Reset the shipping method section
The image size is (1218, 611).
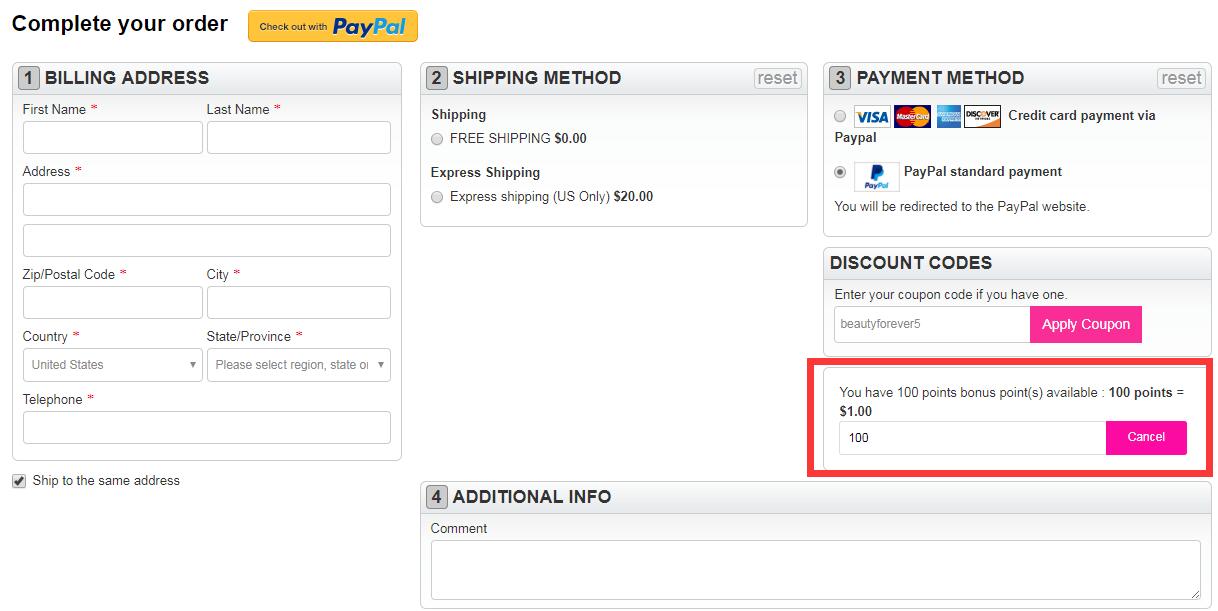click(x=777, y=78)
